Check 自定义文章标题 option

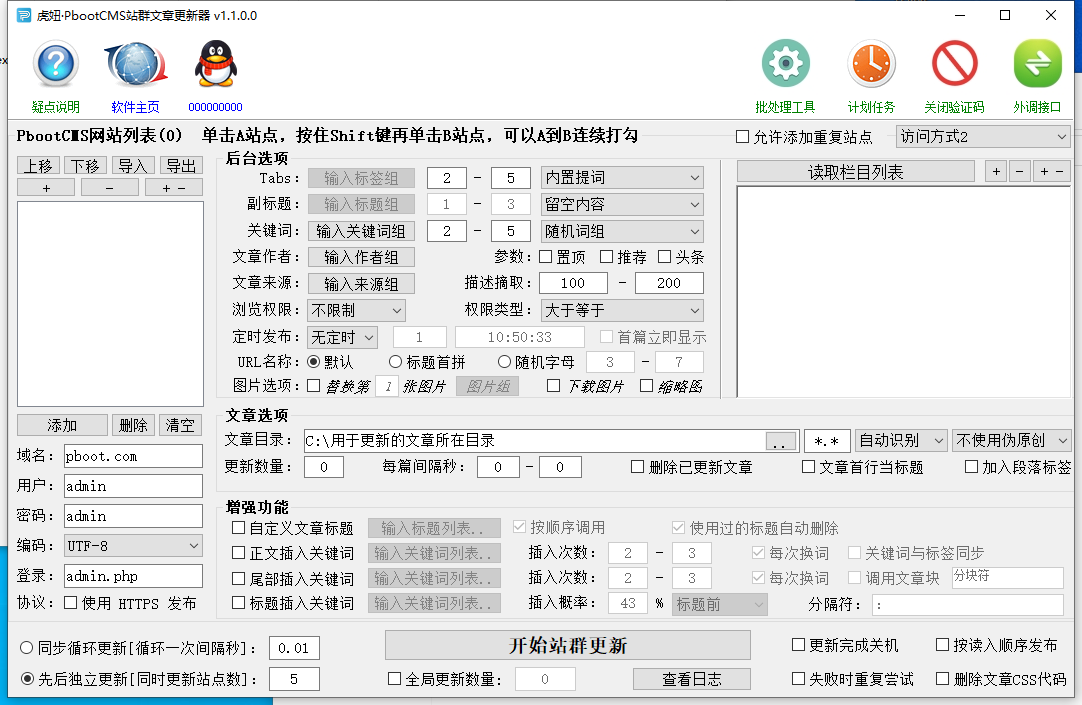pos(239,528)
